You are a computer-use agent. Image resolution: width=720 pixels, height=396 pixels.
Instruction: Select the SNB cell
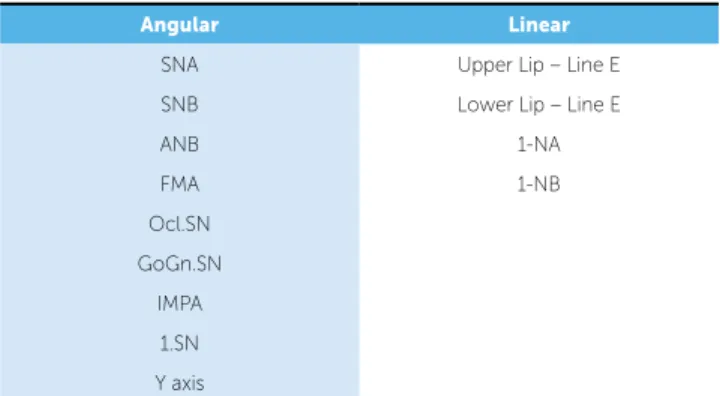click(180, 104)
